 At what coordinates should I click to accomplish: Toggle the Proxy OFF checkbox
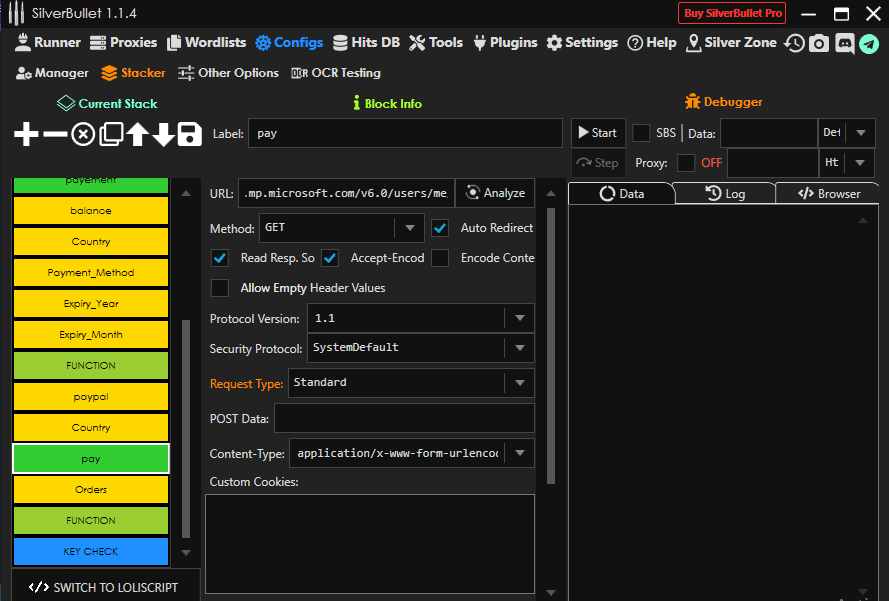click(686, 163)
